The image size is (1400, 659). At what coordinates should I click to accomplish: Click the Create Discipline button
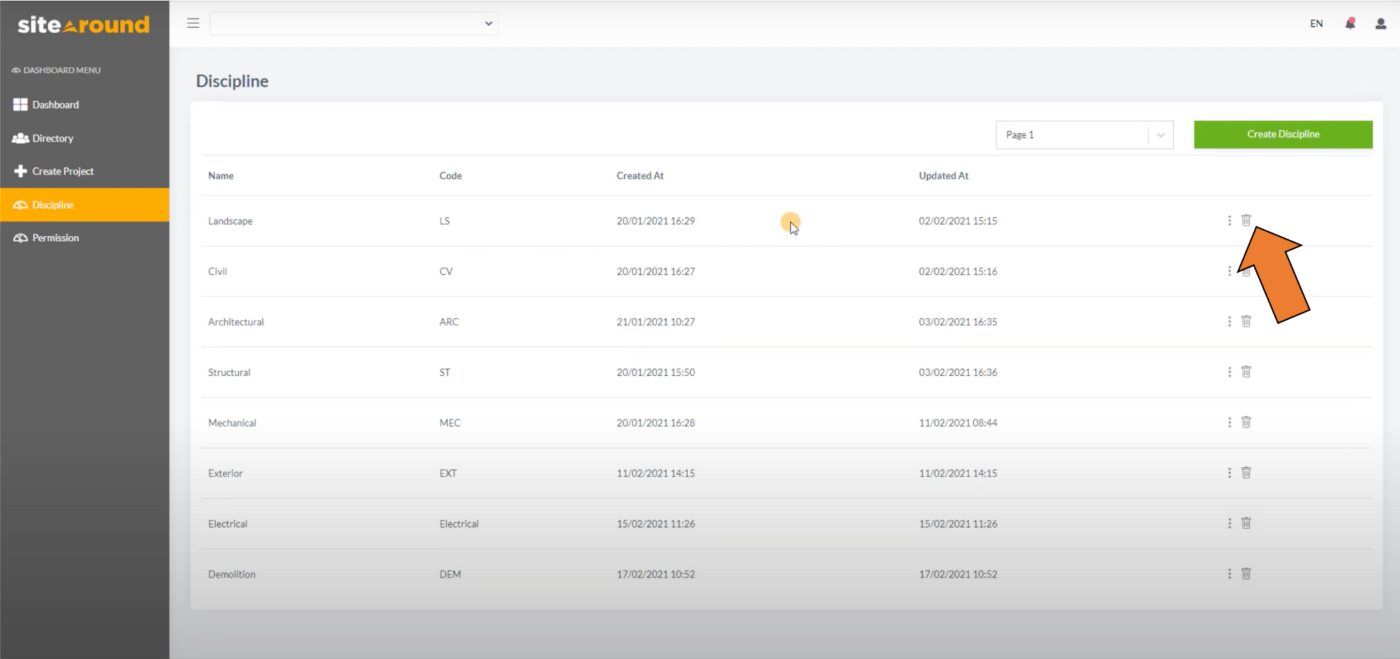[x=1283, y=133]
